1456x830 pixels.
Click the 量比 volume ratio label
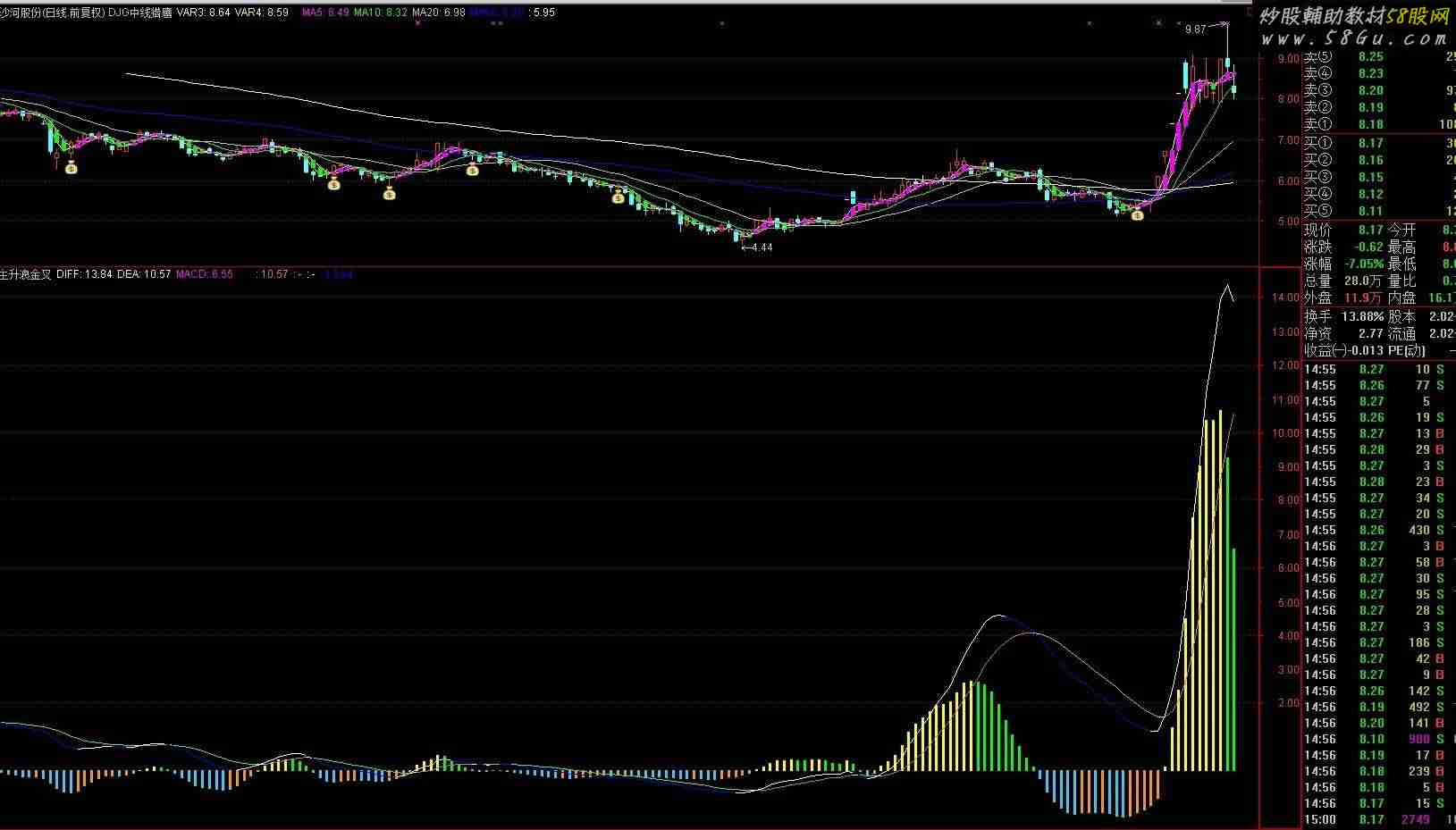(1402, 281)
